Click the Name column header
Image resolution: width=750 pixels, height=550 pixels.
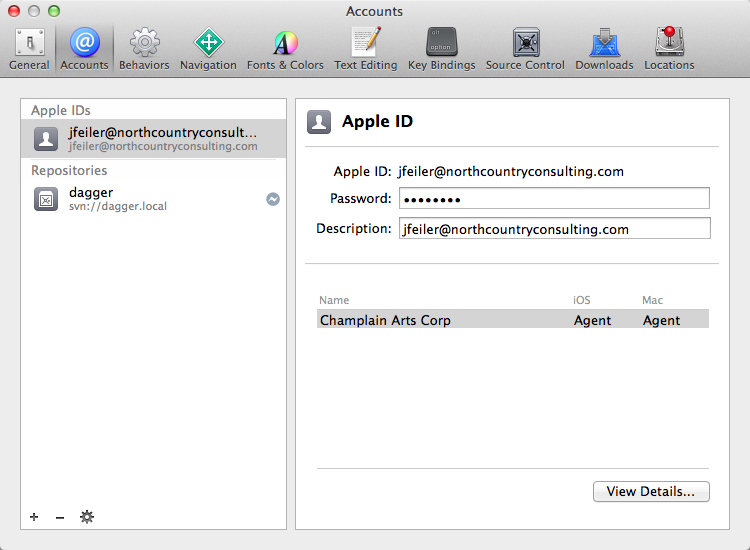click(334, 300)
